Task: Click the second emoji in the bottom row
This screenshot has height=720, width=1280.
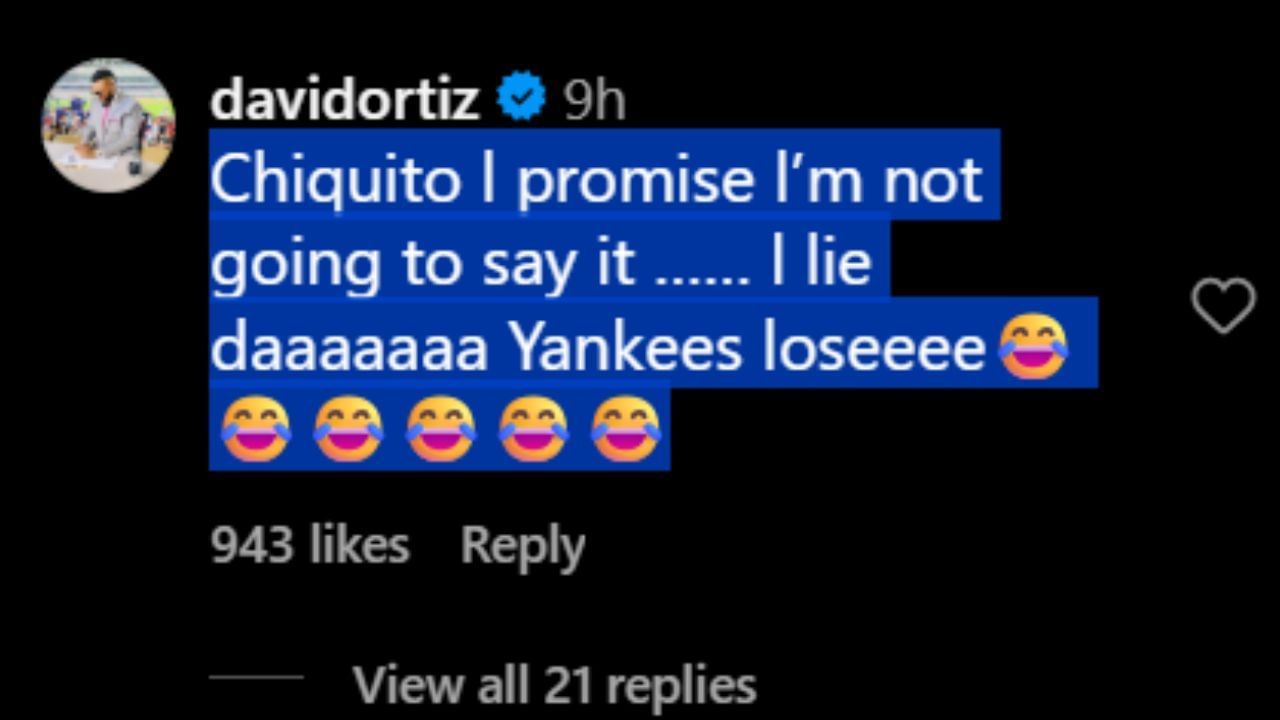Action: click(348, 429)
